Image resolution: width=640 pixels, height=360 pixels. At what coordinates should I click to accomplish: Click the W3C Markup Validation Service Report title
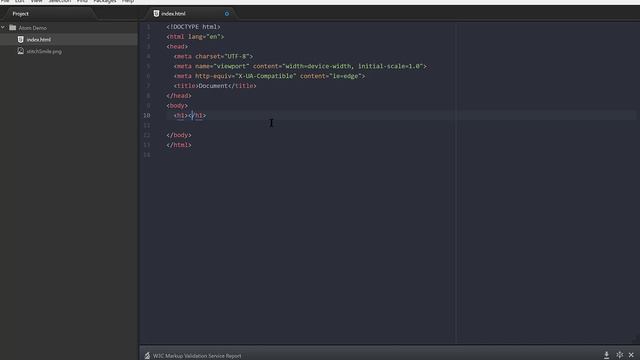tap(197, 356)
